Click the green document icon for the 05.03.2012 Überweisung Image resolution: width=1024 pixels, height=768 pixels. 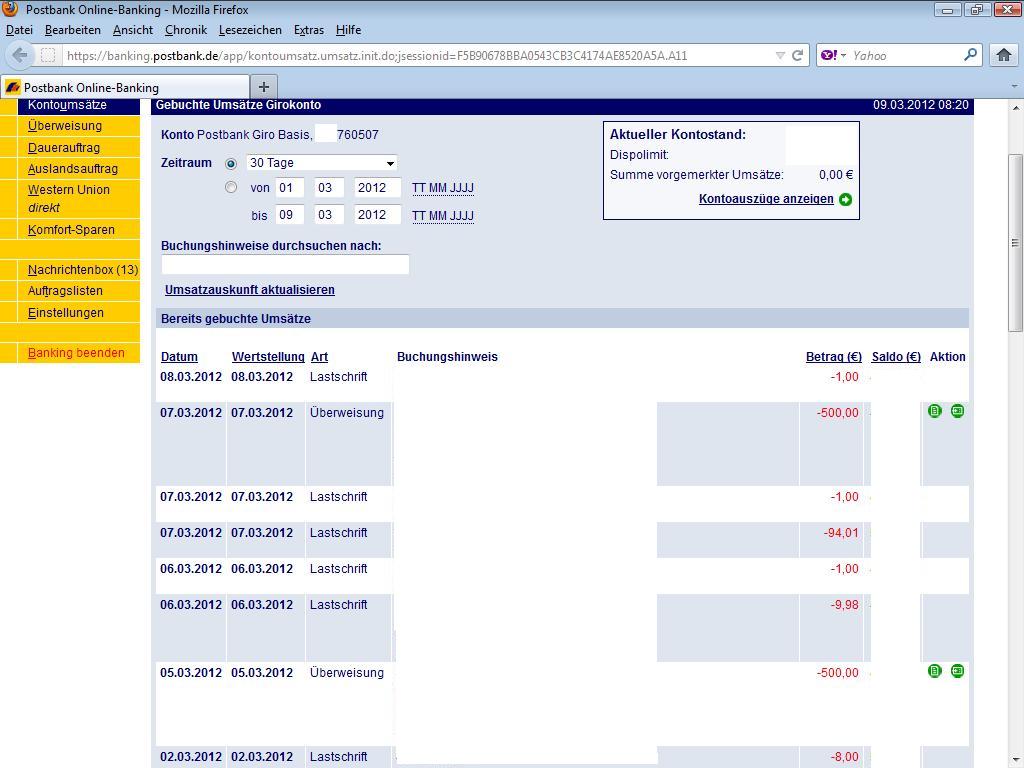(x=935, y=671)
